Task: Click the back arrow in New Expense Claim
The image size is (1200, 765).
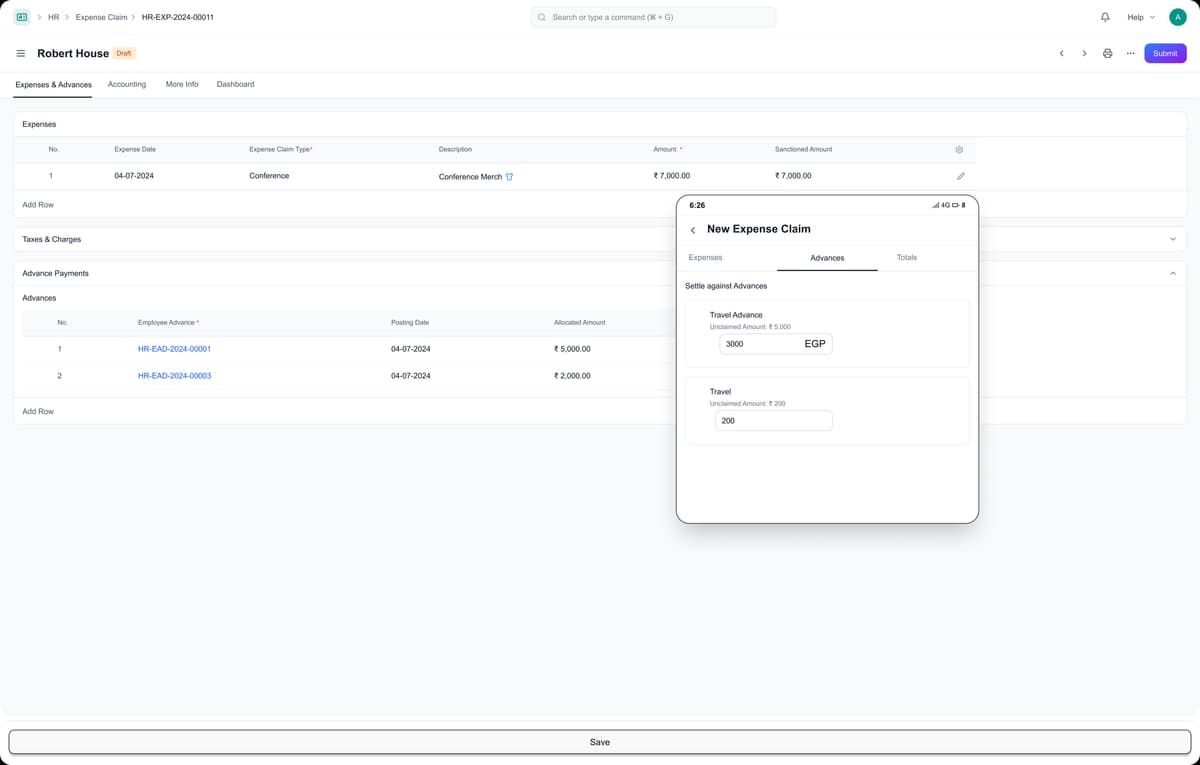Action: tap(693, 230)
